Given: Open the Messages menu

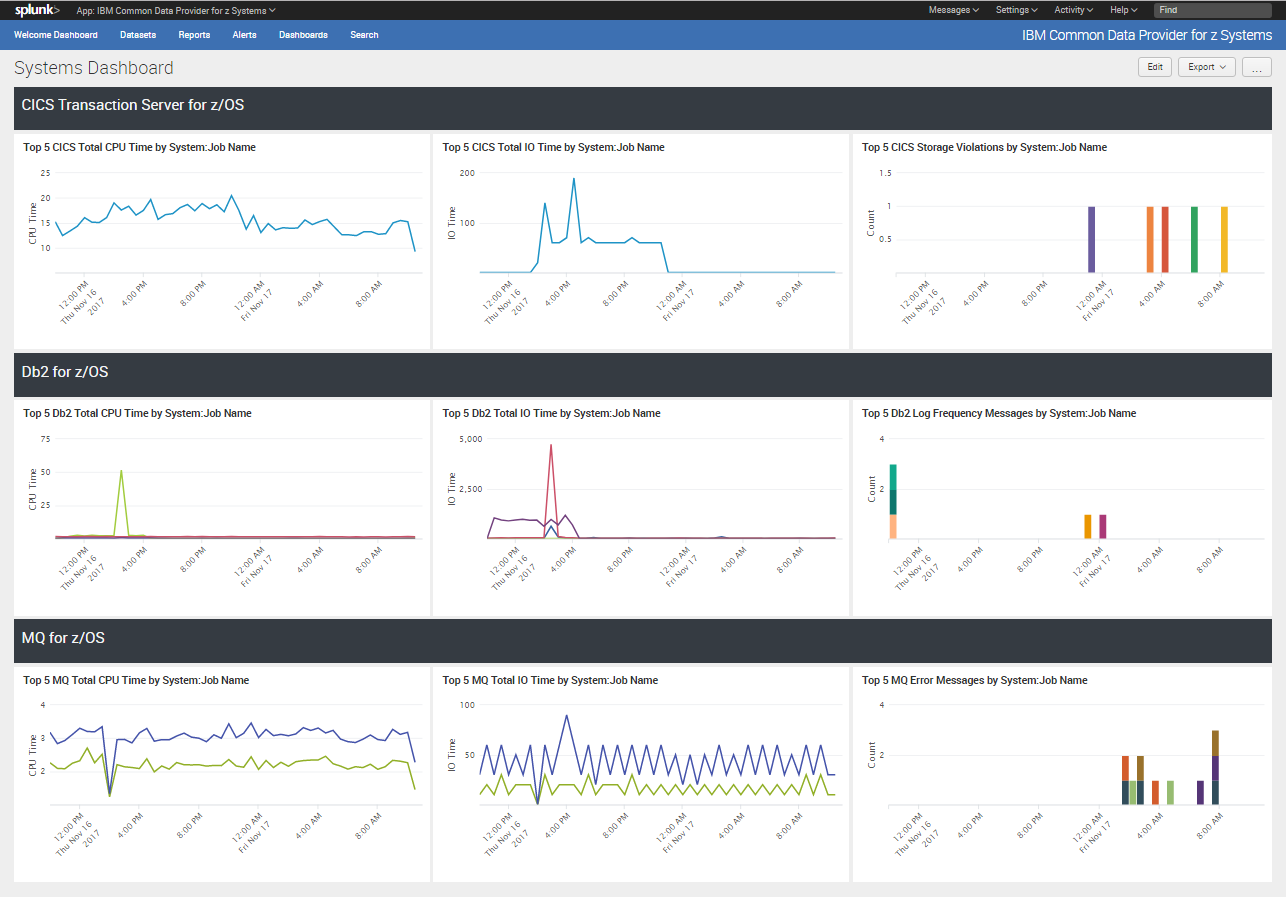Looking at the screenshot, I should coord(954,10).
